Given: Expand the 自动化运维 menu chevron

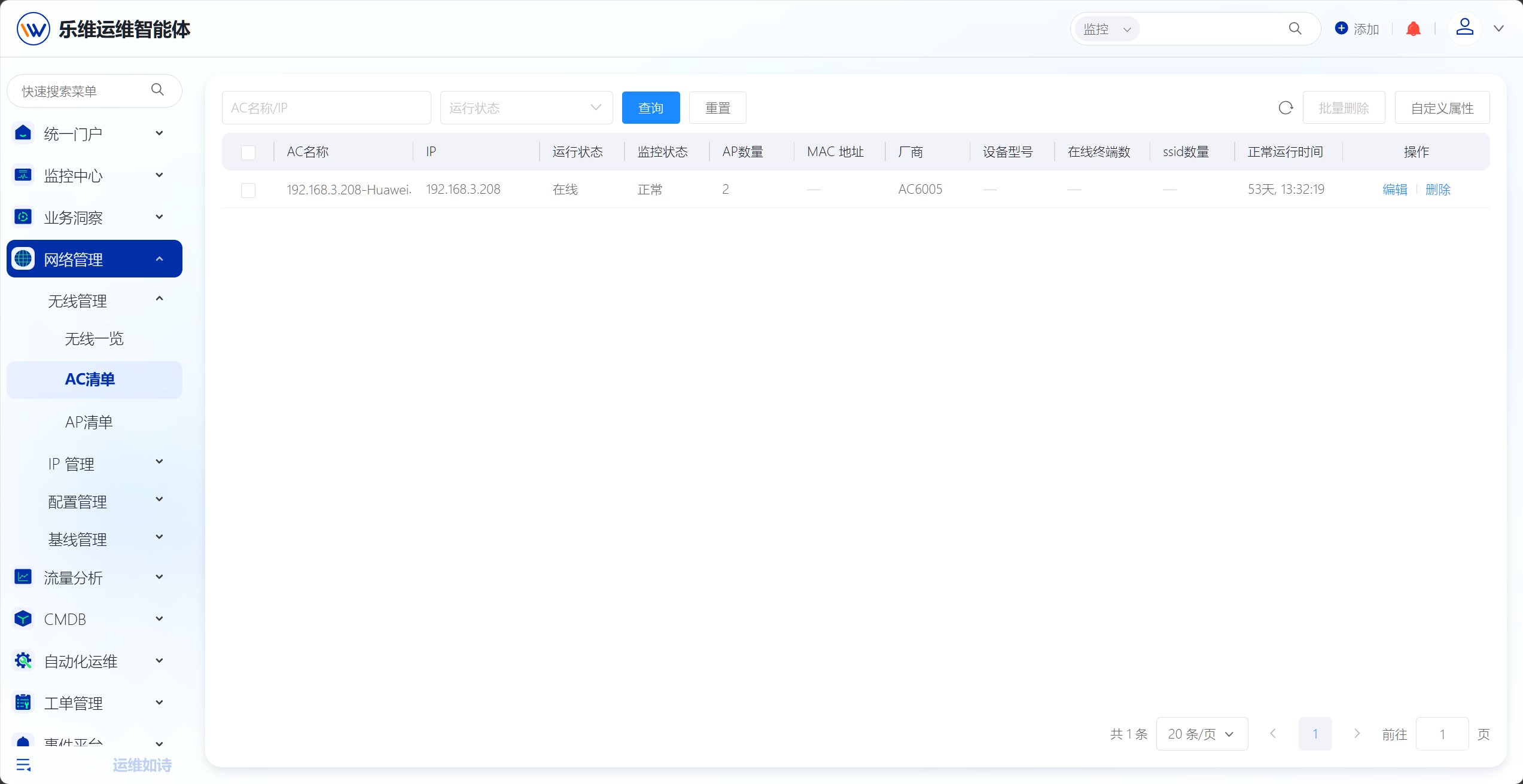Looking at the screenshot, I should [x=159, y=660].
